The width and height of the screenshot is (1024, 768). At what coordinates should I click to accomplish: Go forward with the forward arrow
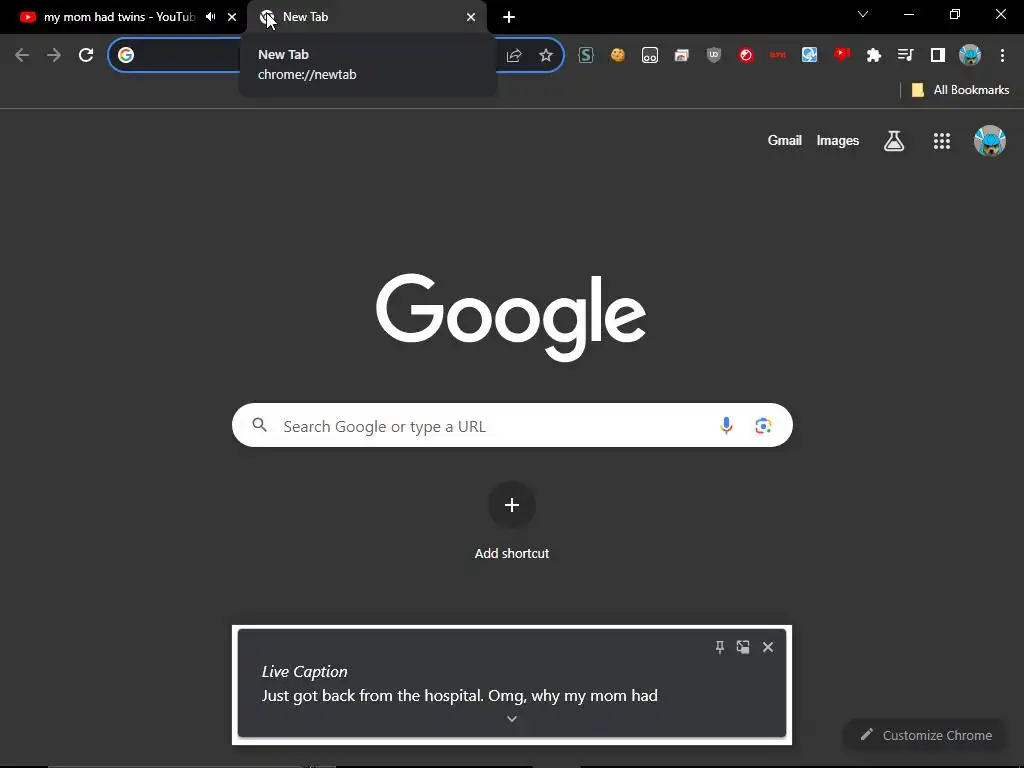(54, 55)
